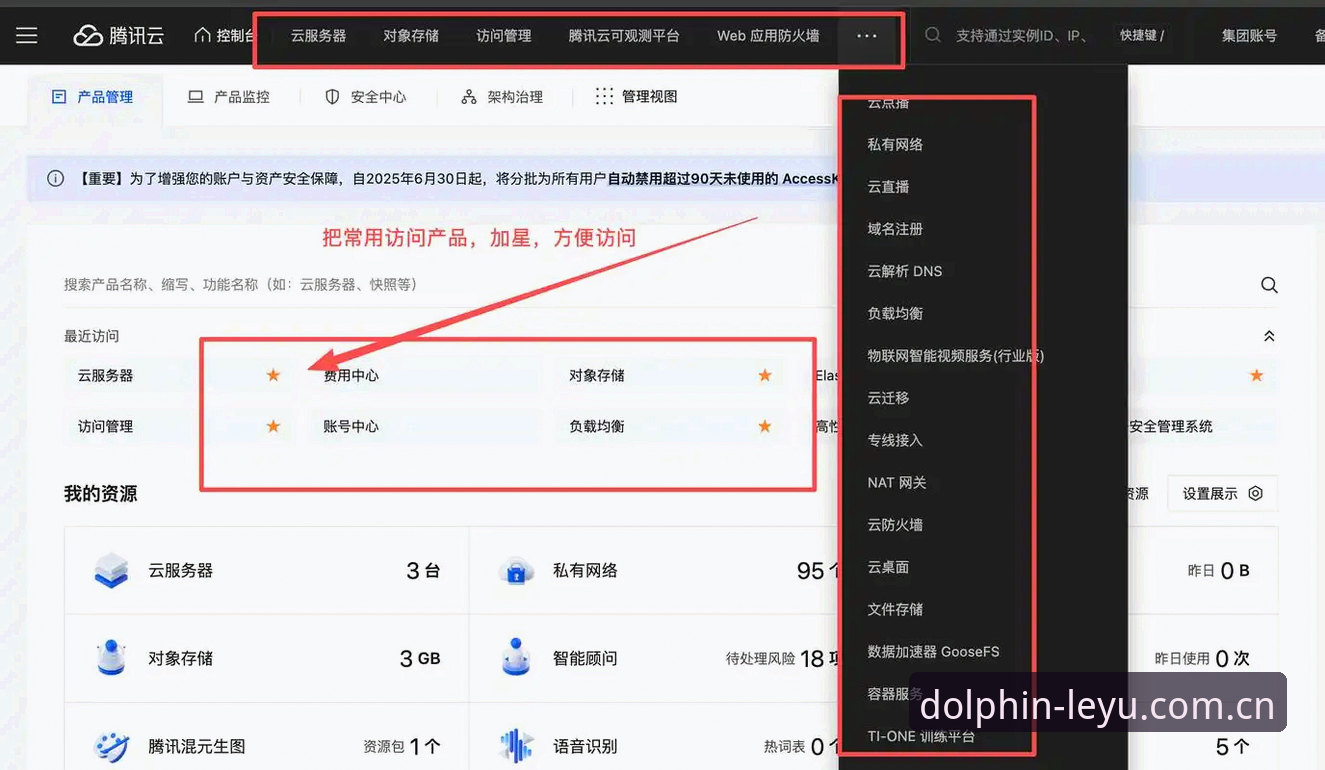Open the 控制台 home link

coord(224,35)
